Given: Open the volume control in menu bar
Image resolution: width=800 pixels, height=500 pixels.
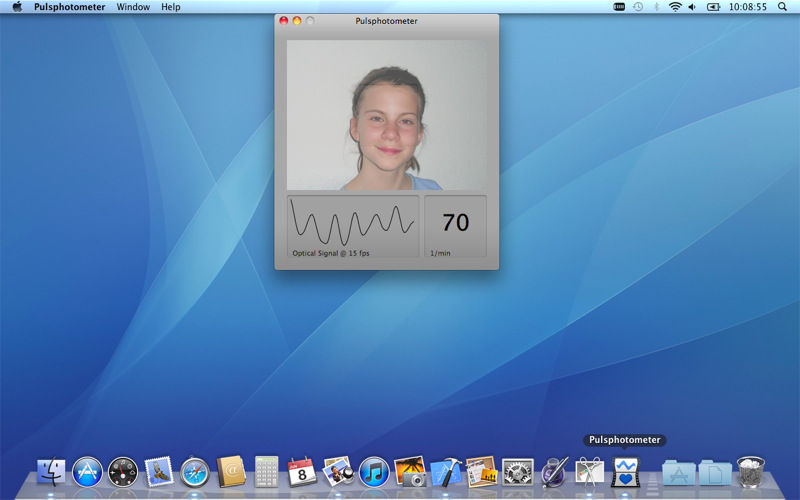Looking at the screenshot, I should 692,7.
